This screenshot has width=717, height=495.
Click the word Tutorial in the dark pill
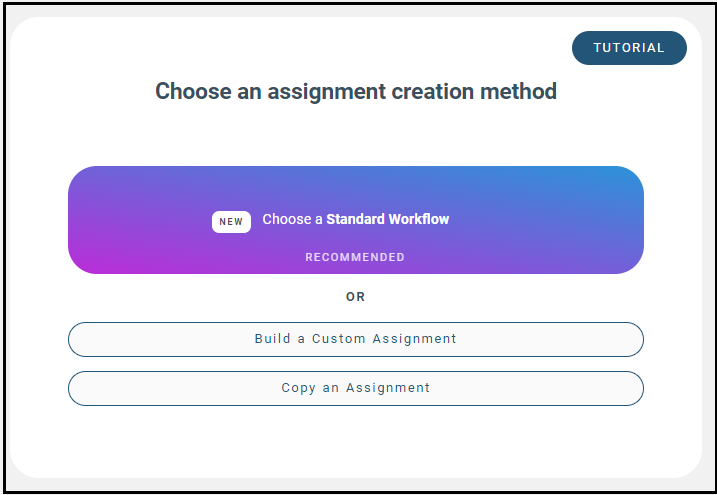(629, 48)
